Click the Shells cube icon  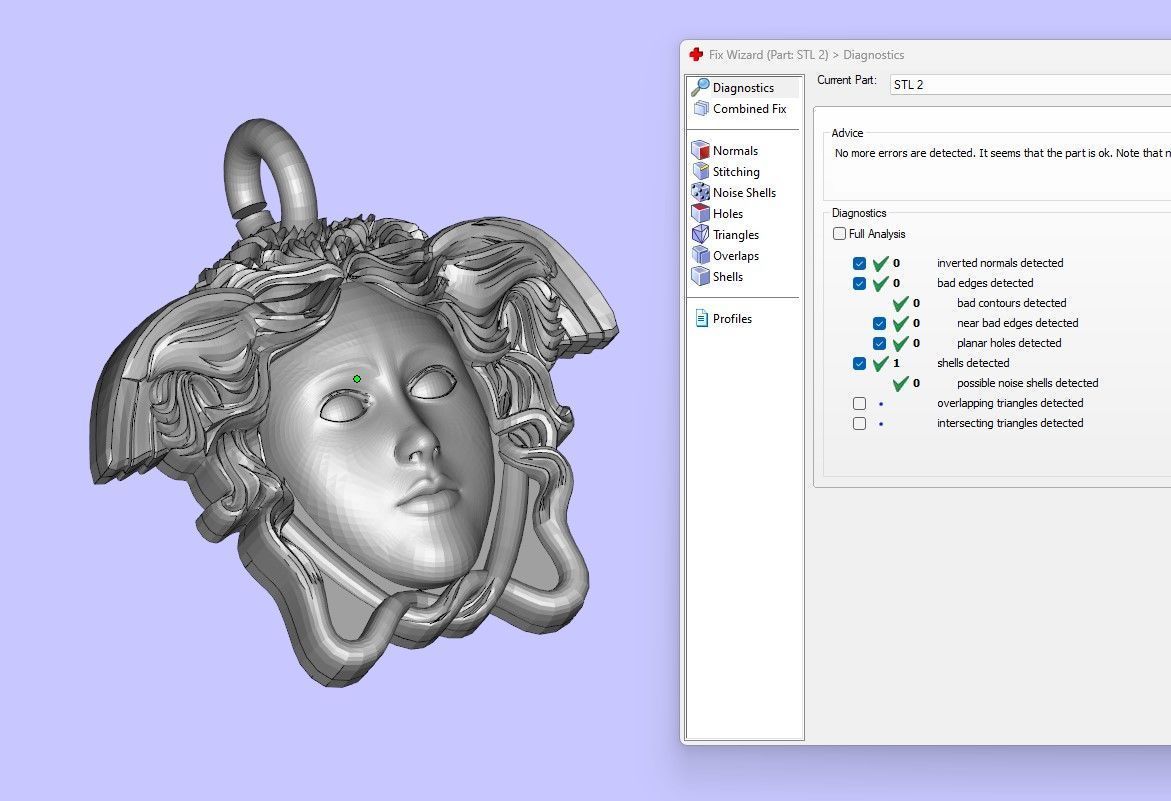(x=701, y=275)
